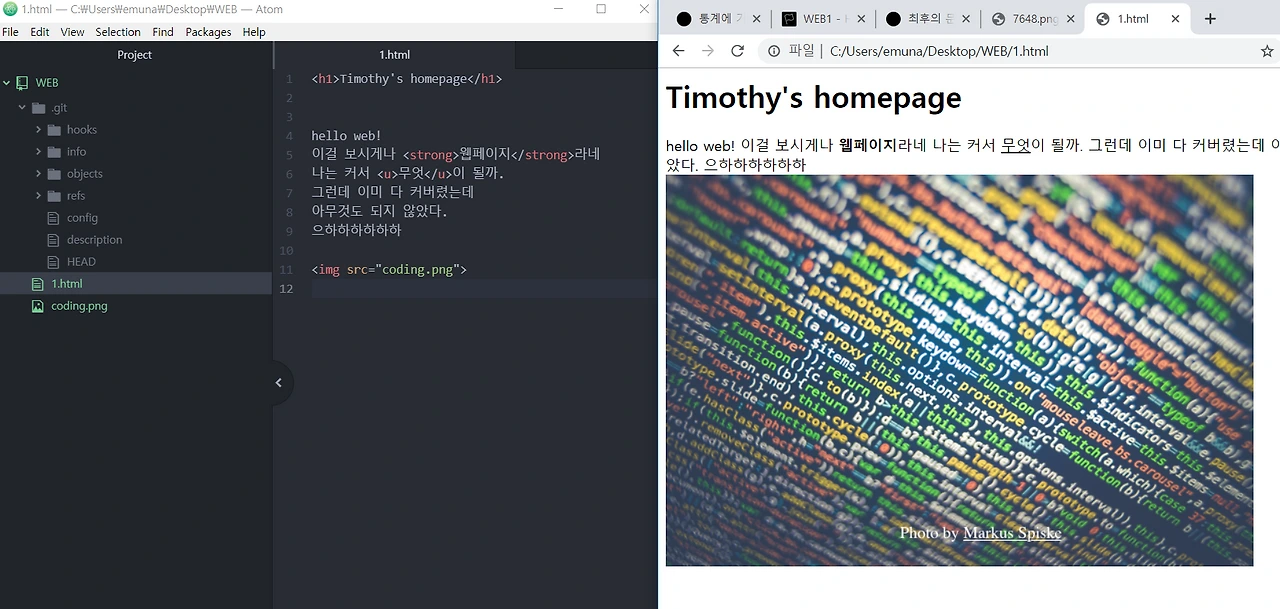Image resolution: width=1280 pixels, height=609 pixels.
Task: View site information icon next to 파일
Action: [x=774, y=51]
